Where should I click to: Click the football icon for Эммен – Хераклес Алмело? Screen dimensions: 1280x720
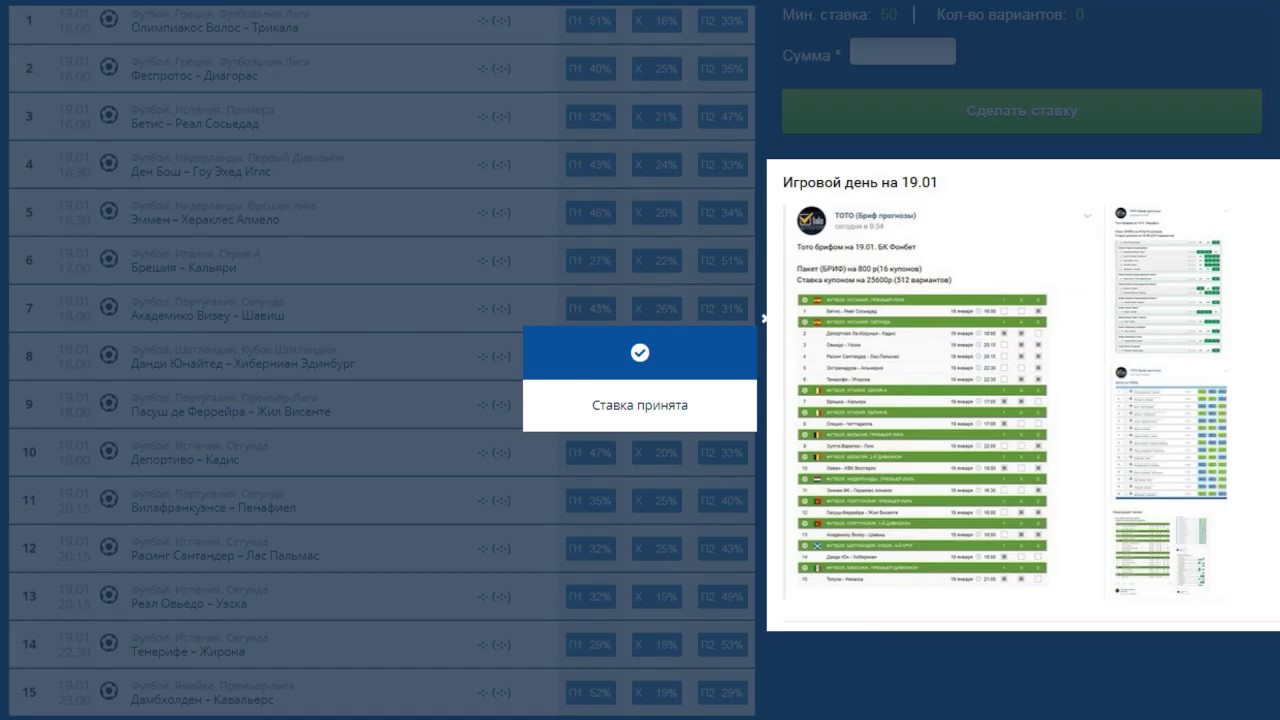point(109,212)
